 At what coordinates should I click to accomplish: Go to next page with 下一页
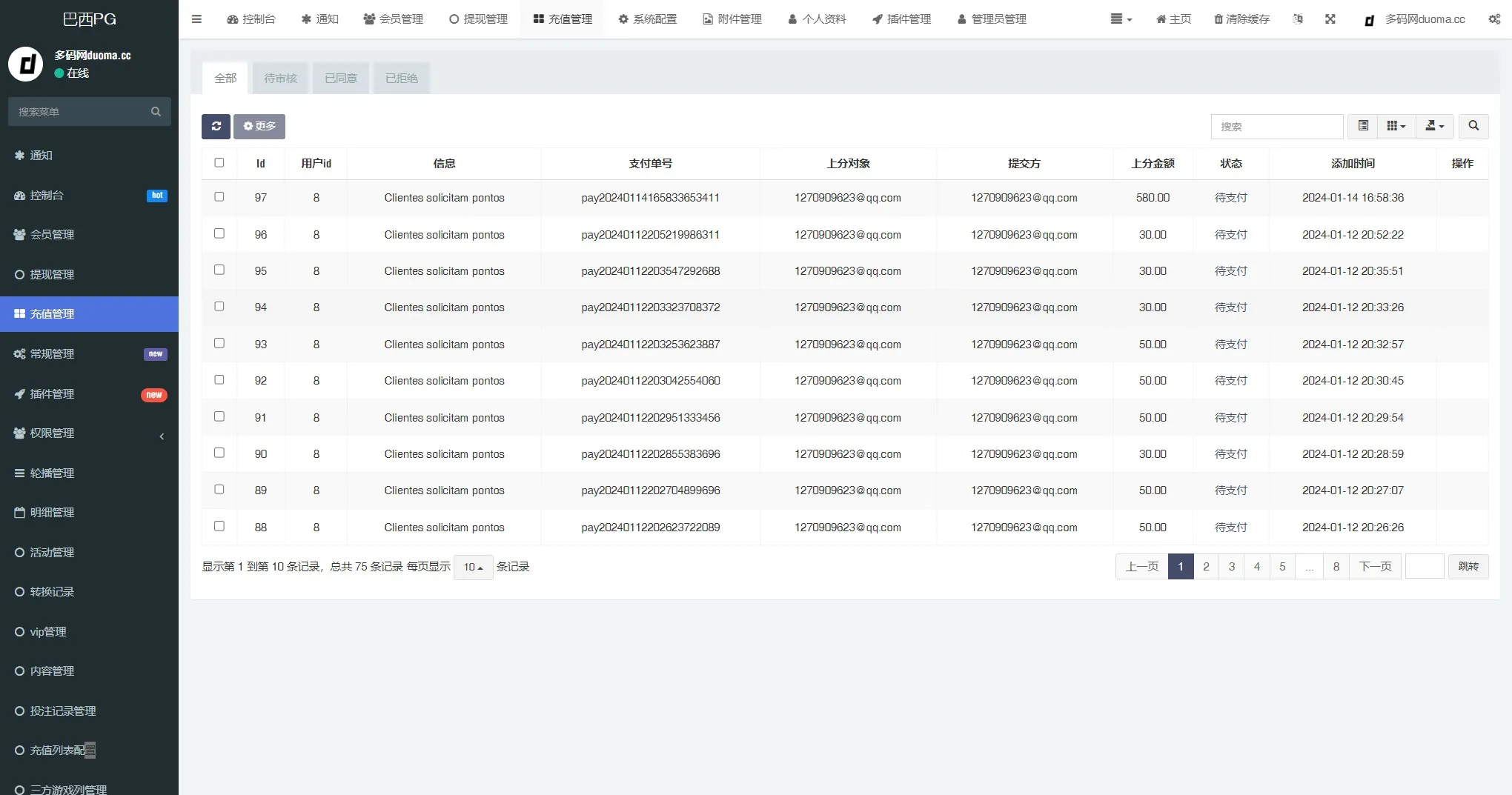coord(1375,567)
